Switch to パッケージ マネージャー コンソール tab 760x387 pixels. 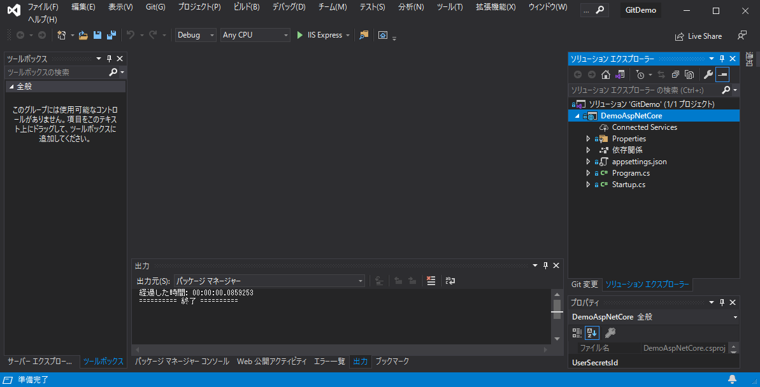[x=182, y=361]
